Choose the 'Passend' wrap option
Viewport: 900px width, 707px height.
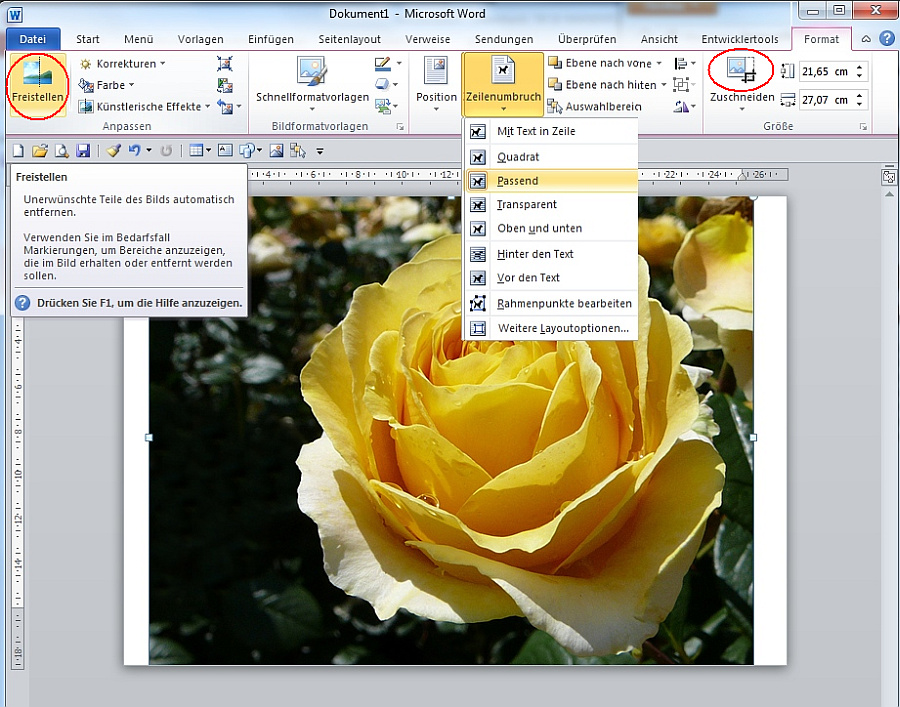[x=517, y=181]
